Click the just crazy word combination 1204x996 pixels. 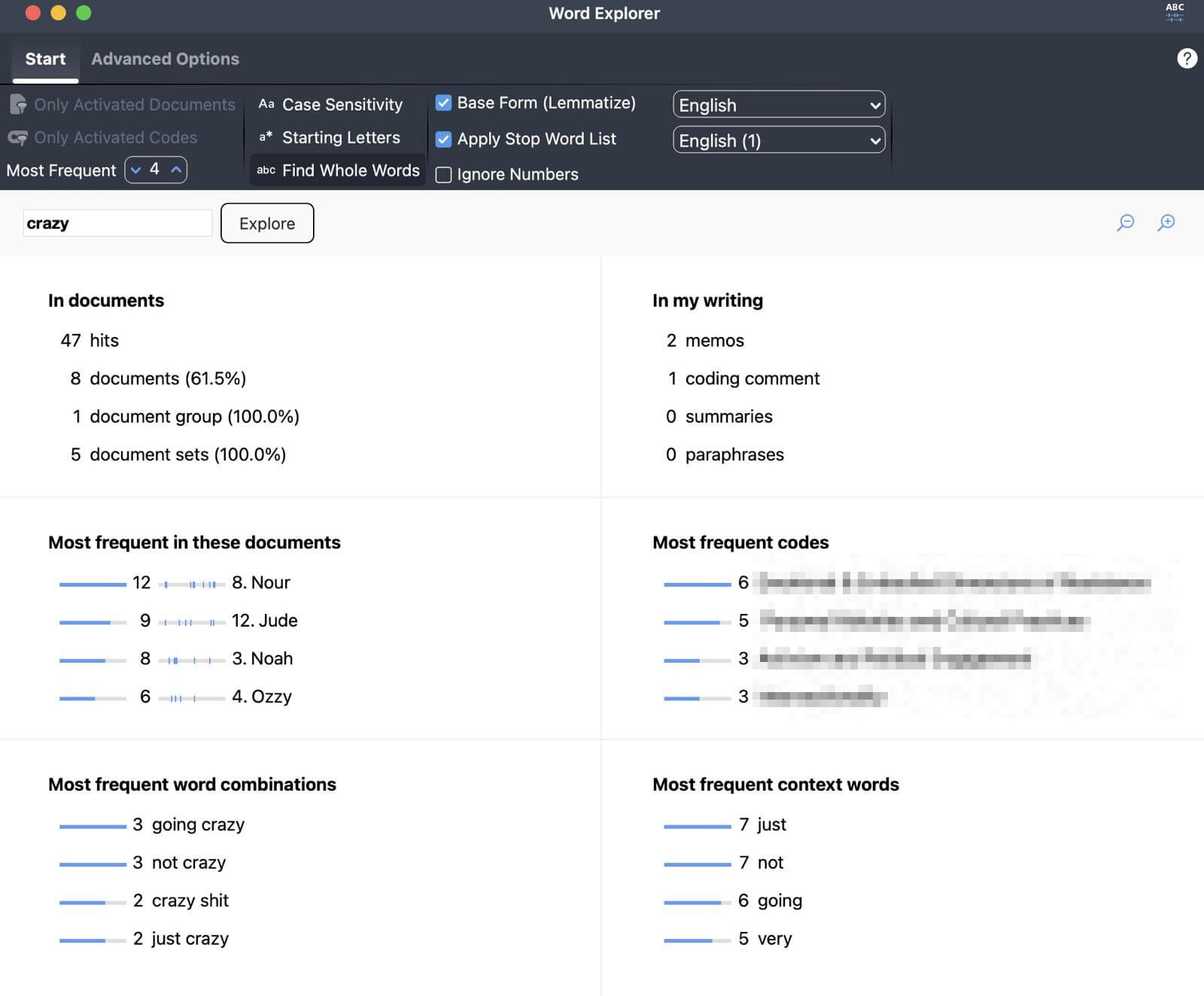(190, 939)
